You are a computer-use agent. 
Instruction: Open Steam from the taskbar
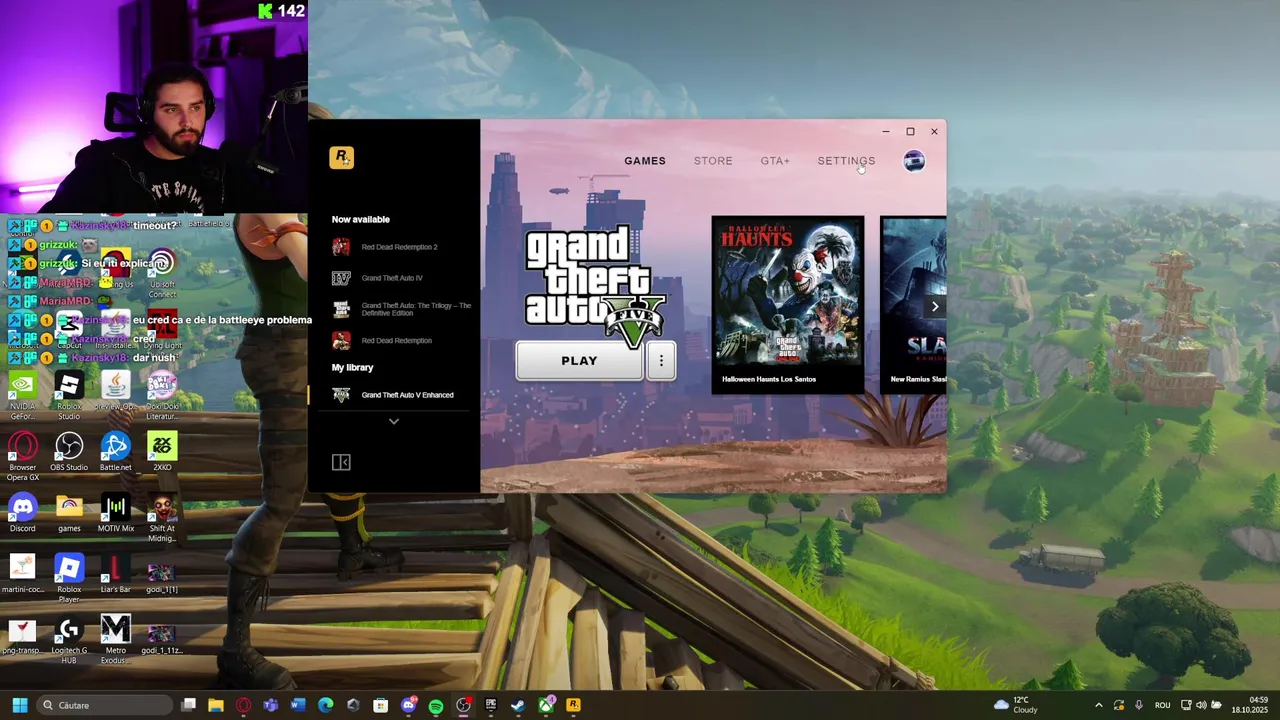point(518,705)
